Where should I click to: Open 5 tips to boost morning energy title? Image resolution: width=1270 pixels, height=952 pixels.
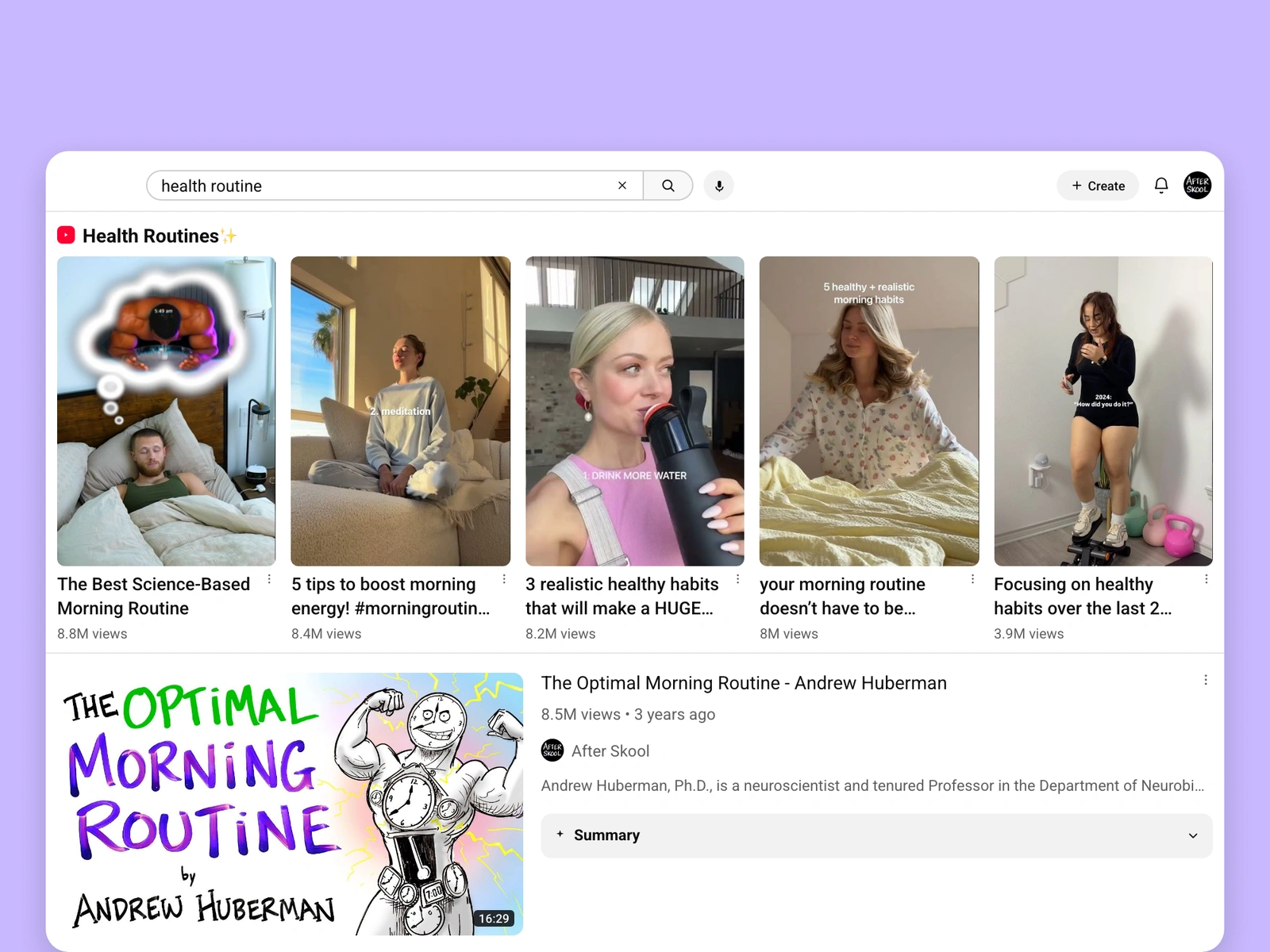(391, 597)
